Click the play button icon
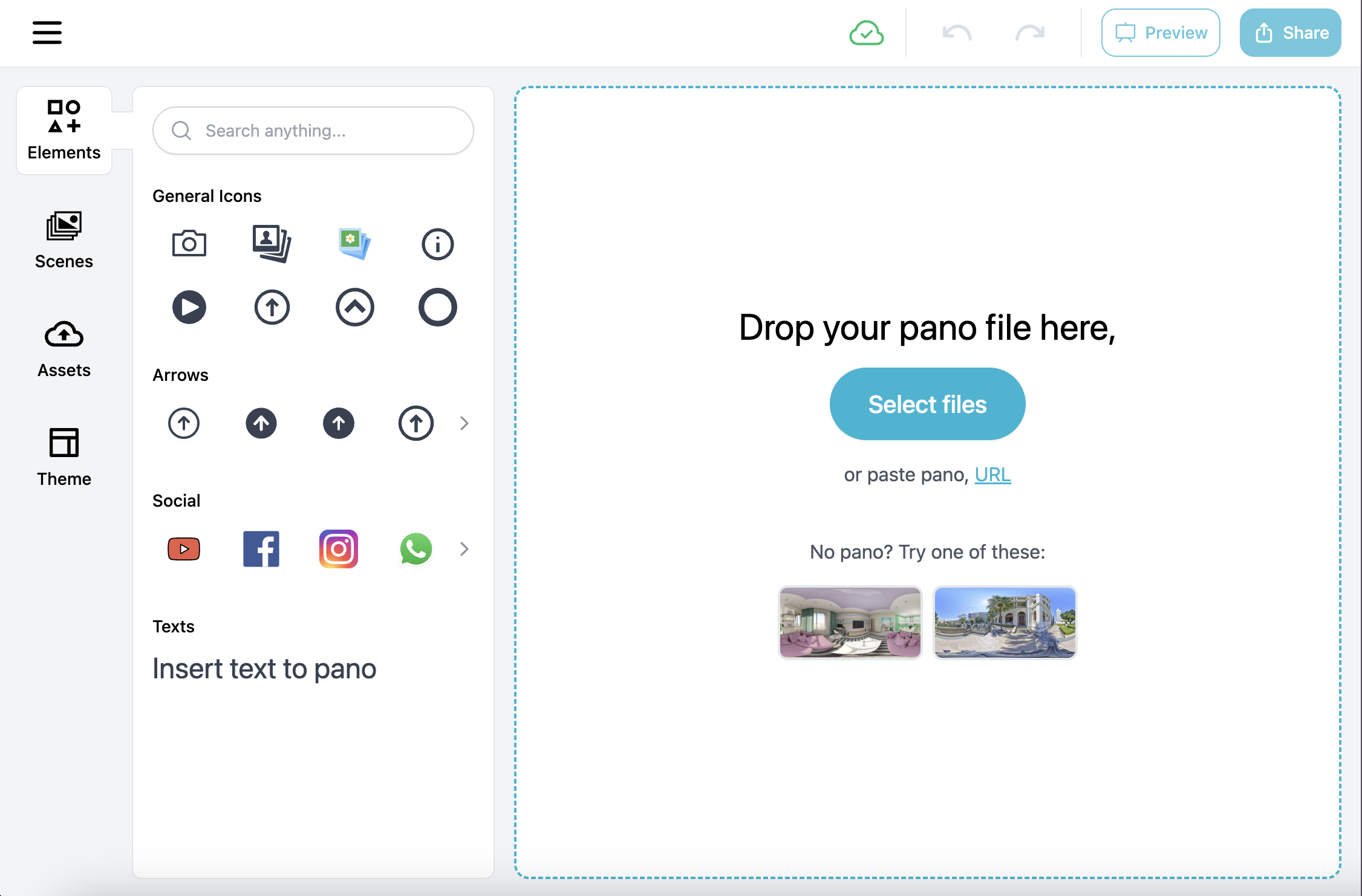This screenshot has height=896, width=1362. pos(189,306)
